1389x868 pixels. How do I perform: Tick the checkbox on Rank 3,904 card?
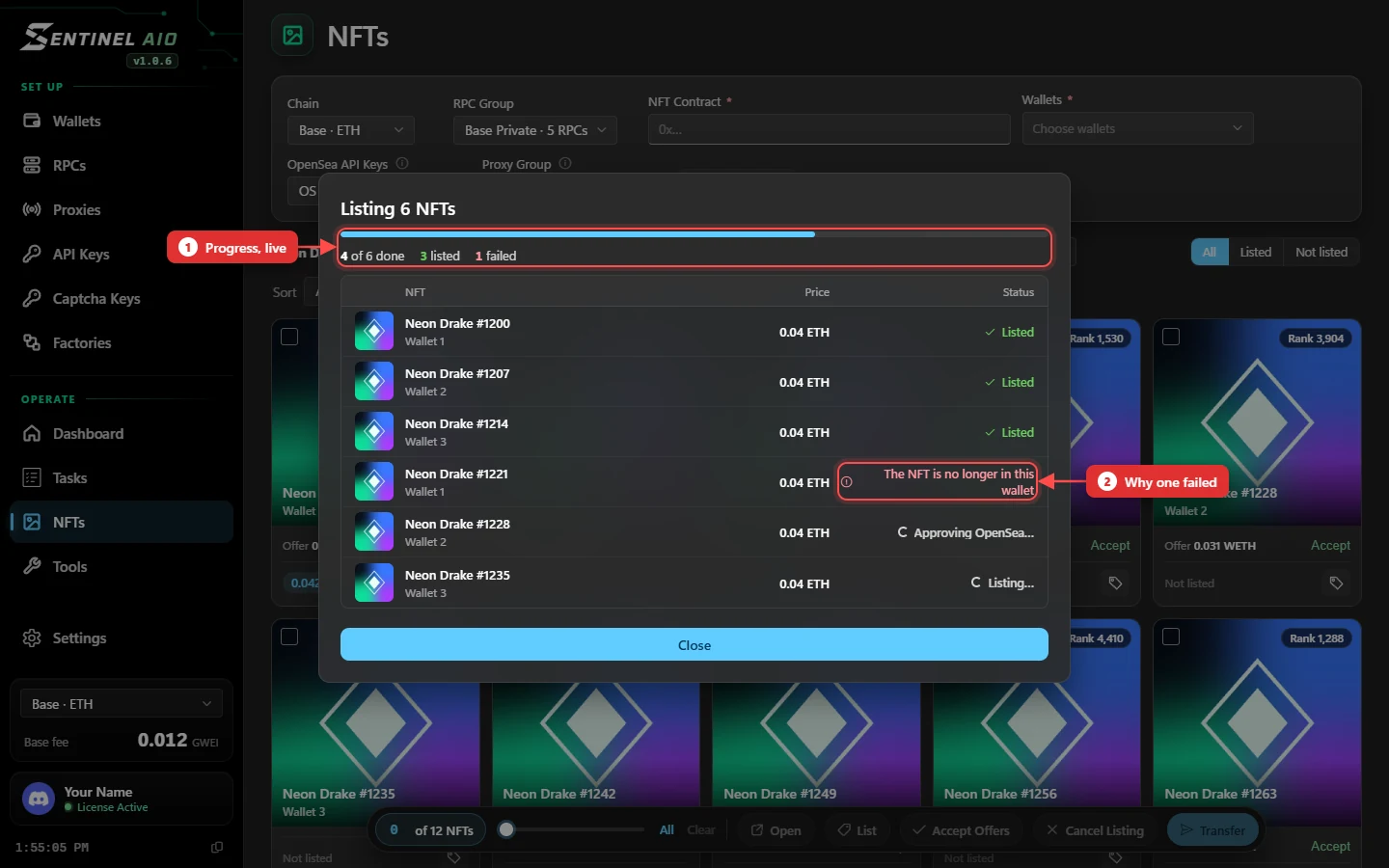(1172, 337)
